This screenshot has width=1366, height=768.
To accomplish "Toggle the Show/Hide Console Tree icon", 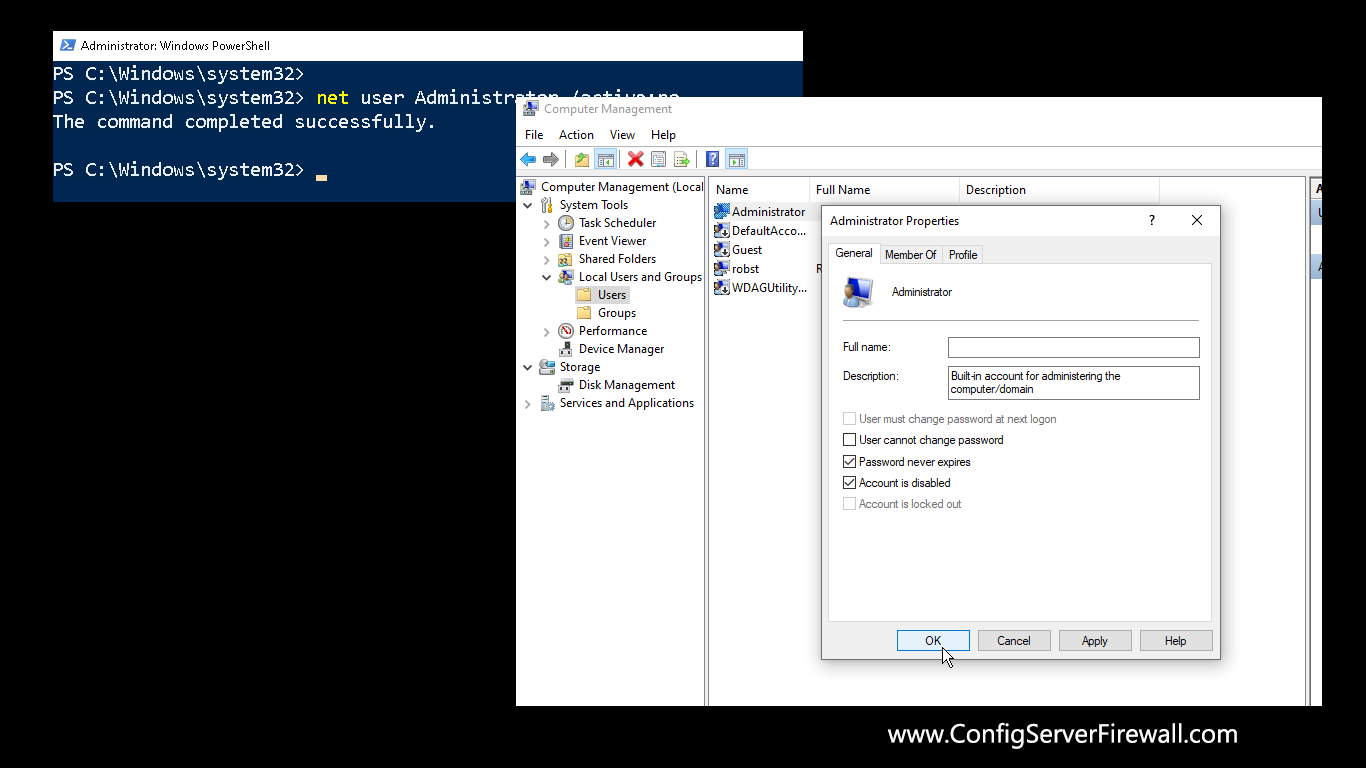I will 605,159.
